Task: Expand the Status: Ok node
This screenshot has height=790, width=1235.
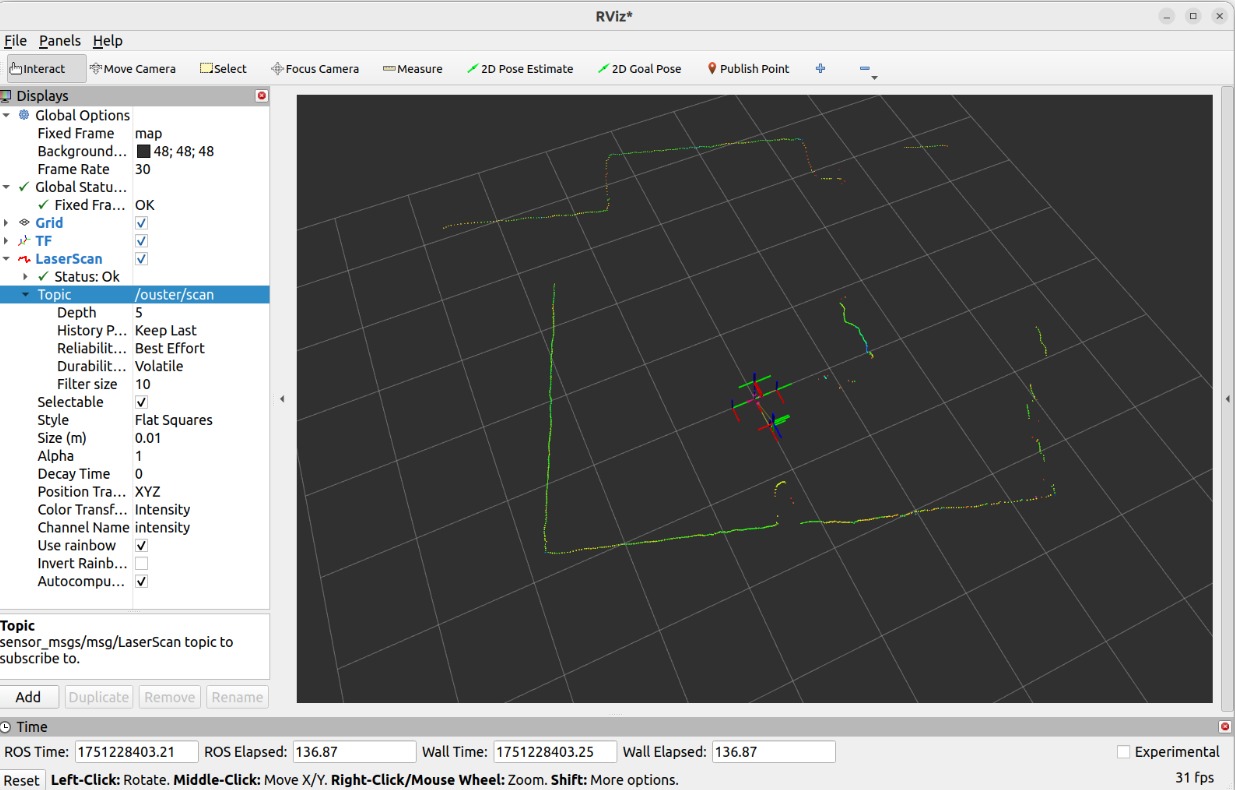Action: coord(25,277)
